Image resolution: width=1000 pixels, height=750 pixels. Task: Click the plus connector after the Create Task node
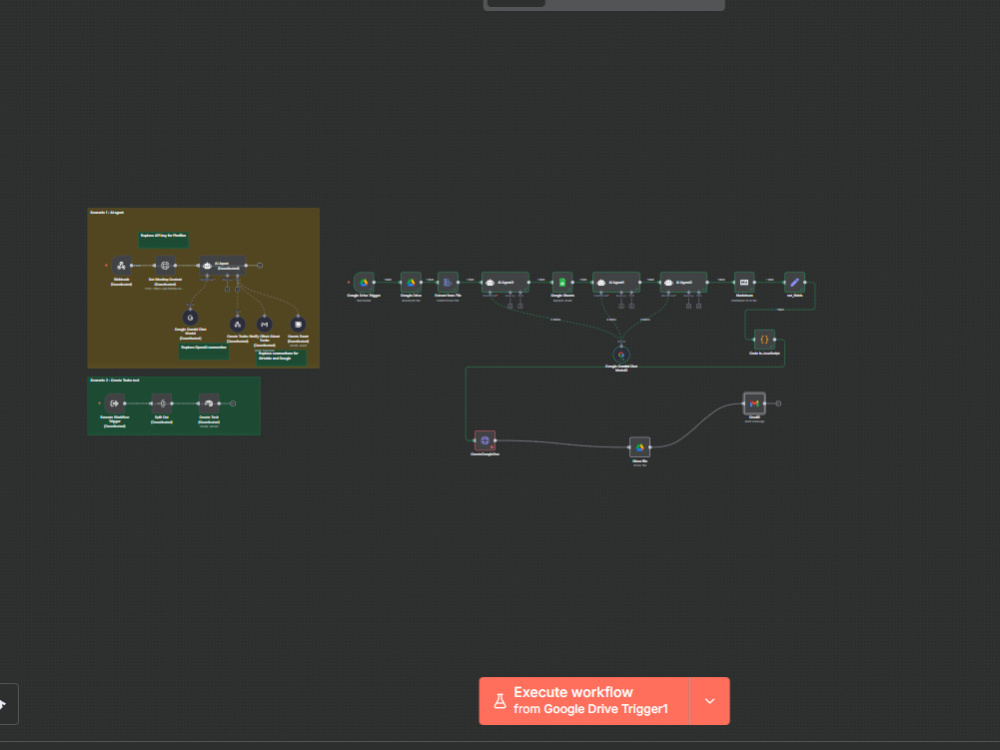click(233, 403)
